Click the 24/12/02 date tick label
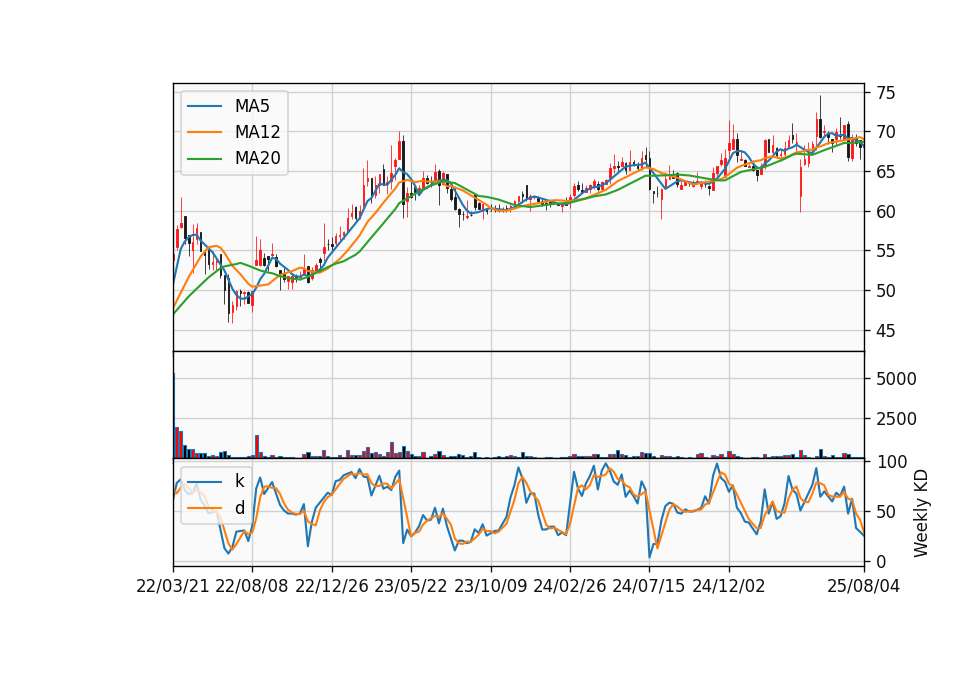 tap(729, 586)
